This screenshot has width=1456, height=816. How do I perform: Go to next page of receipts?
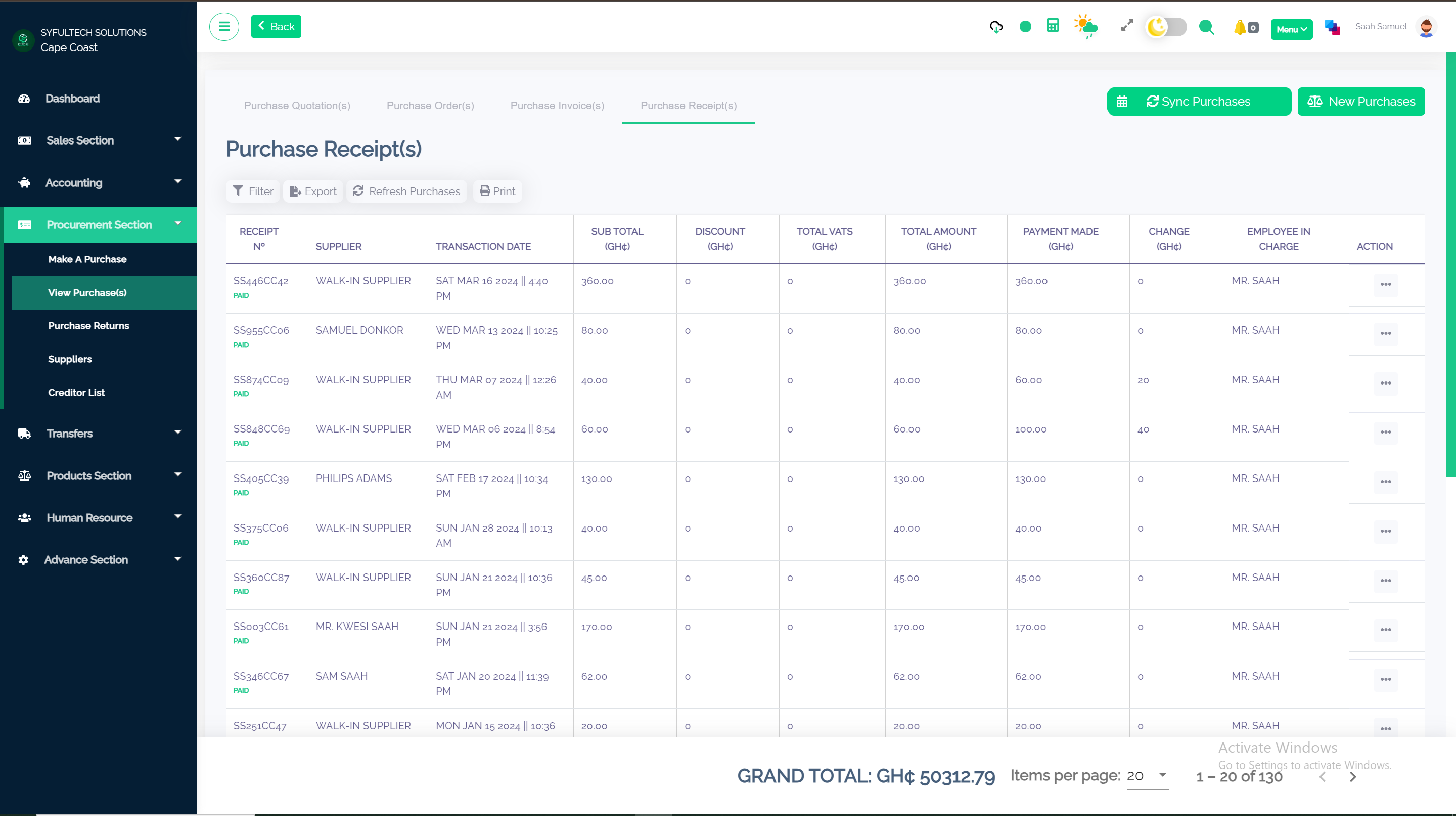coord(1352,777)
